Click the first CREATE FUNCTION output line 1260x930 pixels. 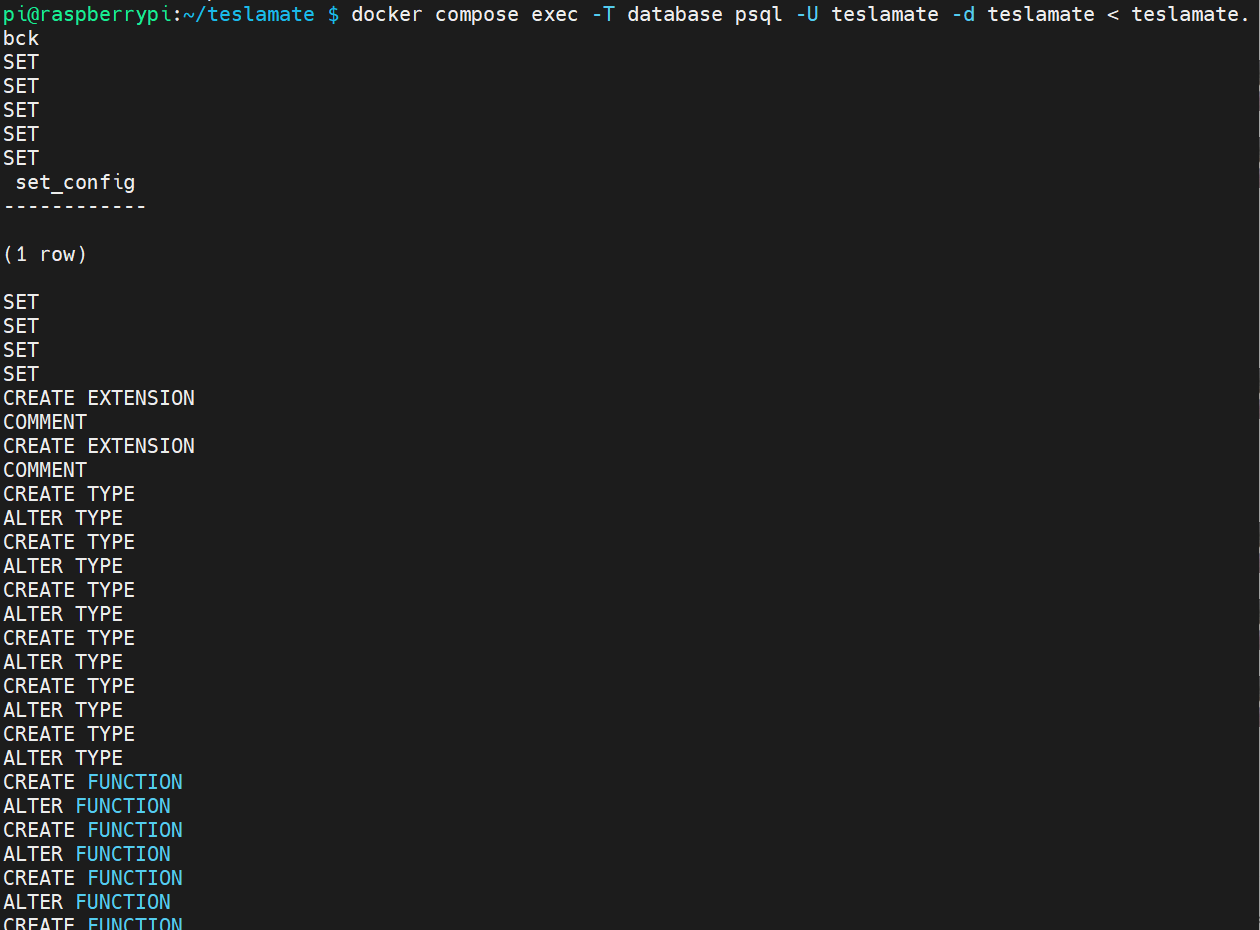pos(93,782)
